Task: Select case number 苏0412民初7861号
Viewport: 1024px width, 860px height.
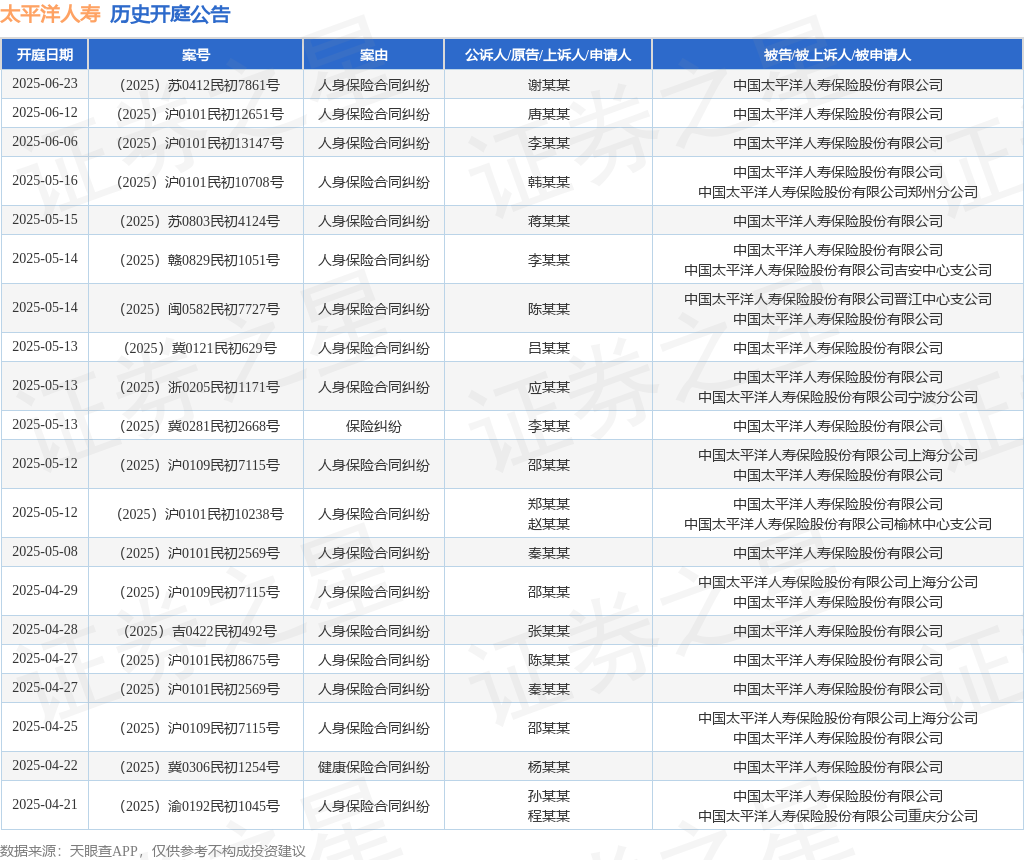Action: click(199, 85)
